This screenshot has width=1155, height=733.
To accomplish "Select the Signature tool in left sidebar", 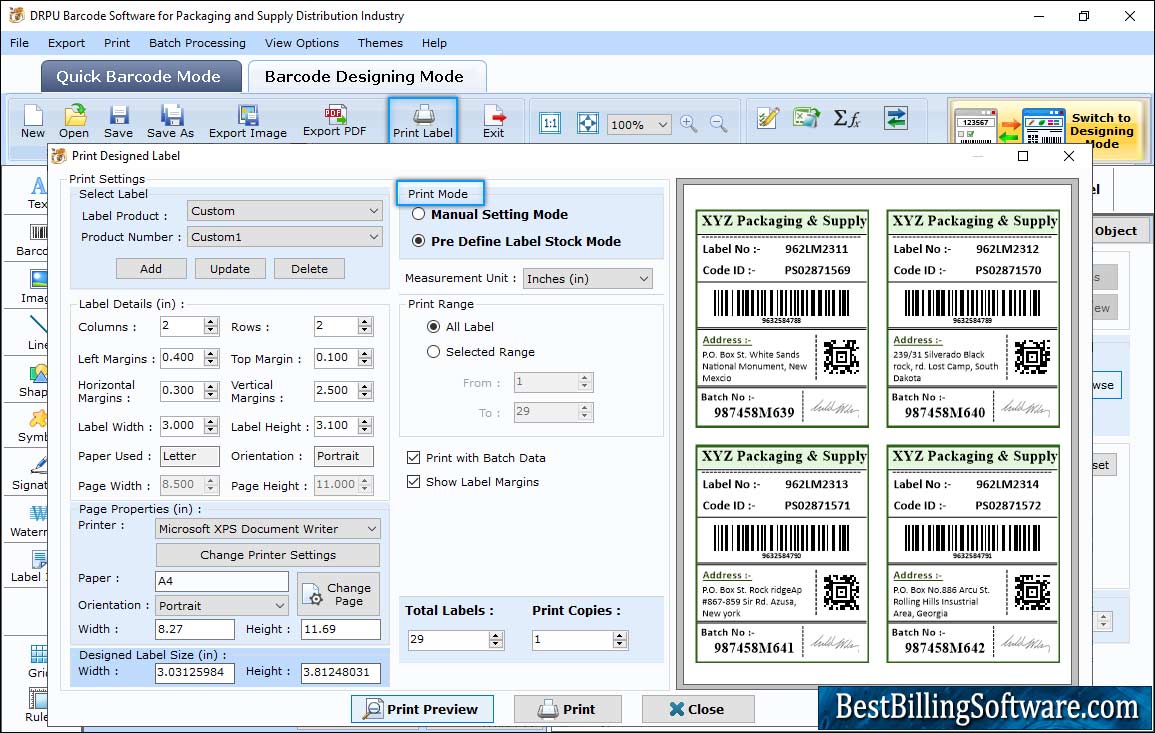I will pos(31,475).
